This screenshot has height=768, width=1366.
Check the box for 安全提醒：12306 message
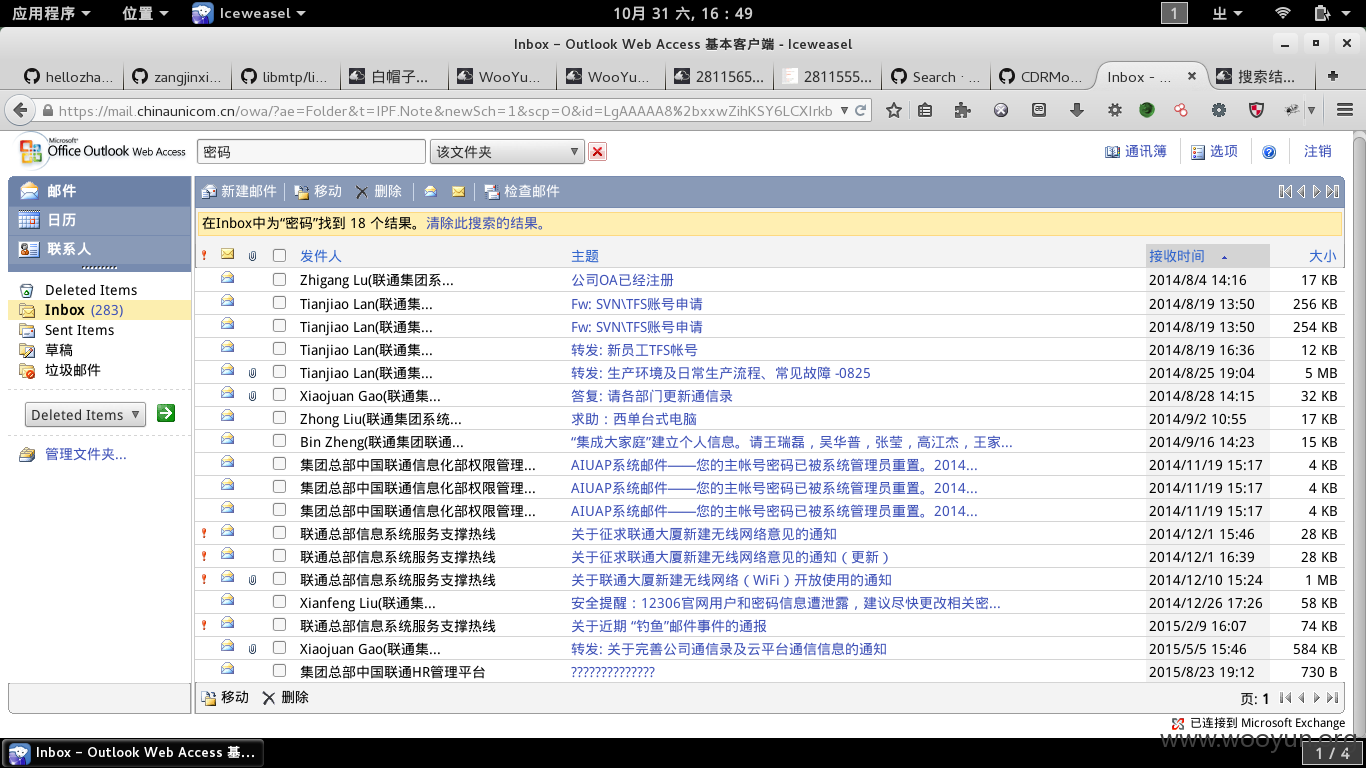279,602
